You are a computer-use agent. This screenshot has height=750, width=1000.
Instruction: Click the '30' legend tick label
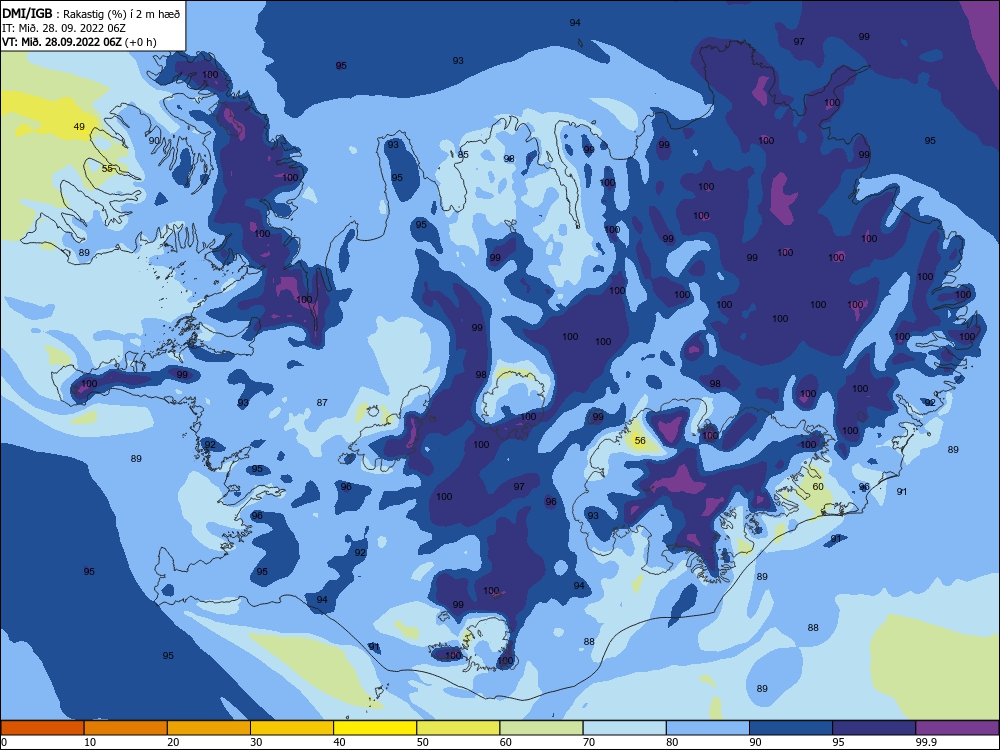pyautogui.click(x=256, y=742)
